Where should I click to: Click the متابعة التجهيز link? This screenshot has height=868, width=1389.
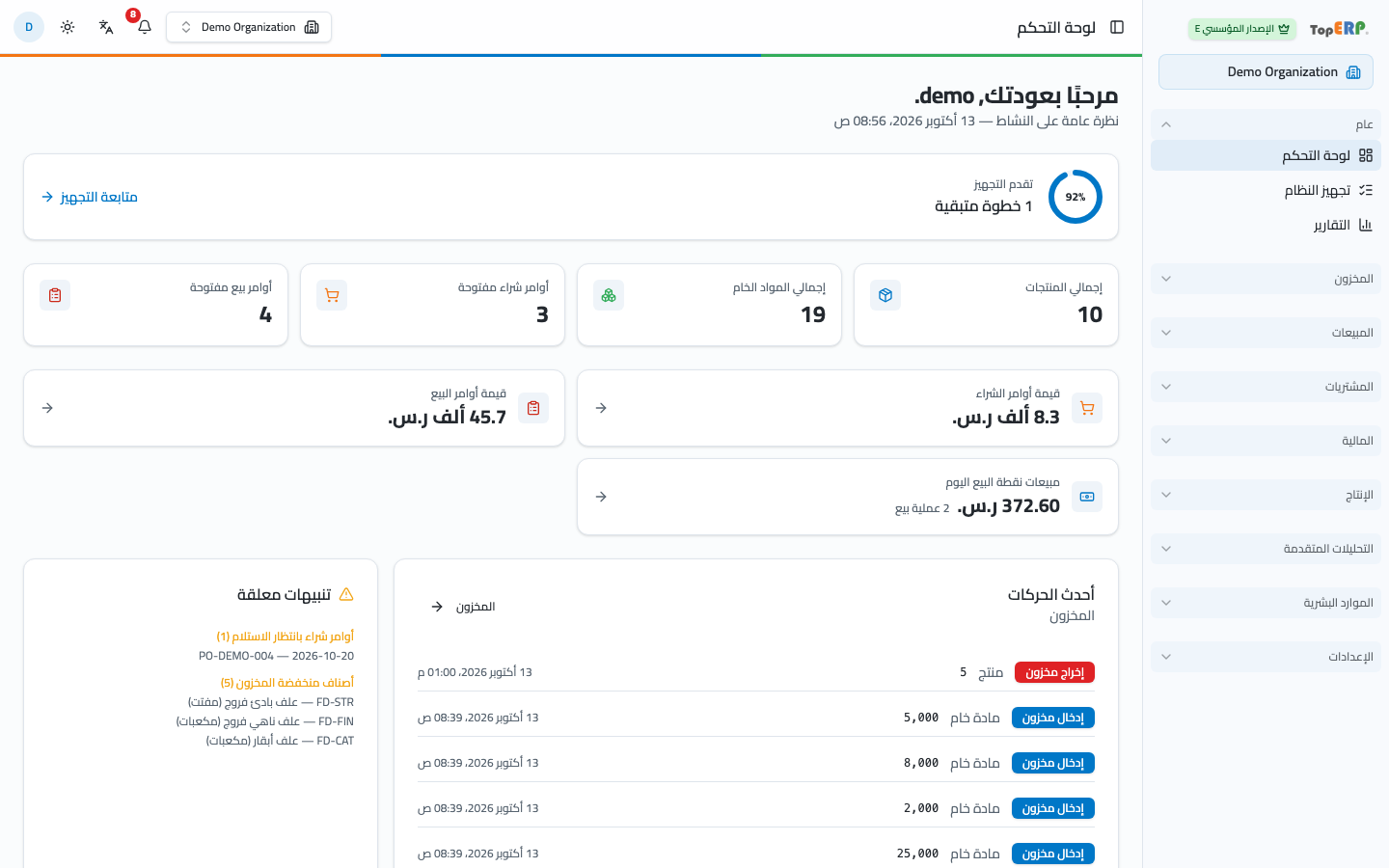[90, 197]
